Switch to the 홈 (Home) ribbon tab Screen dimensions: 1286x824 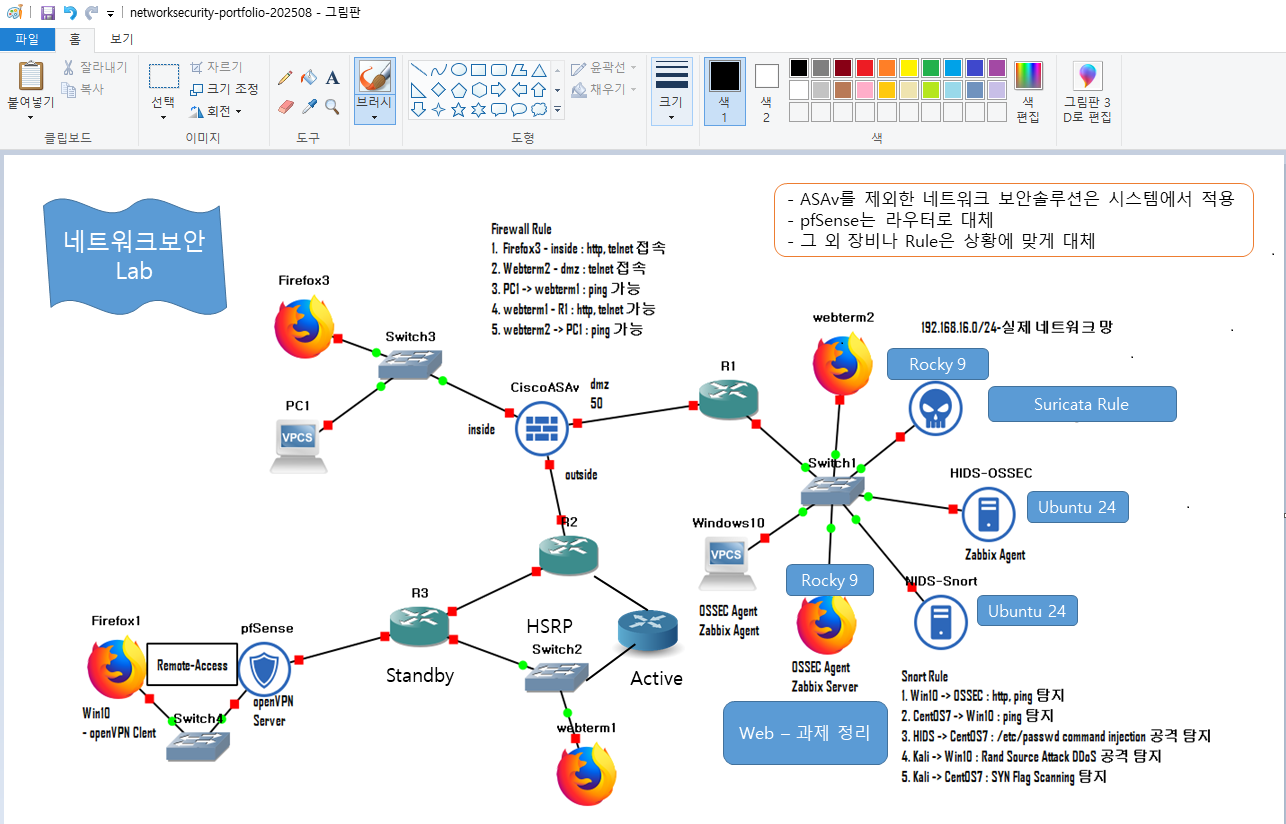point(75,39)
